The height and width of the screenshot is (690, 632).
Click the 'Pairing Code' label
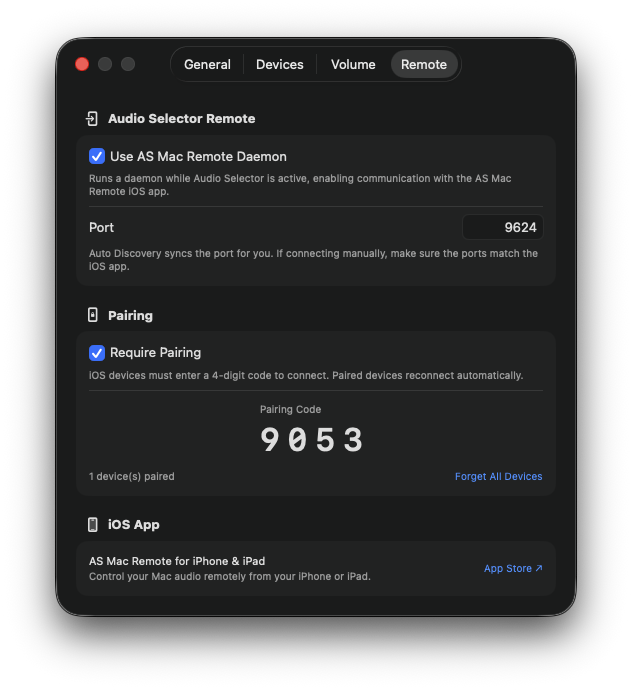(290, 409)
